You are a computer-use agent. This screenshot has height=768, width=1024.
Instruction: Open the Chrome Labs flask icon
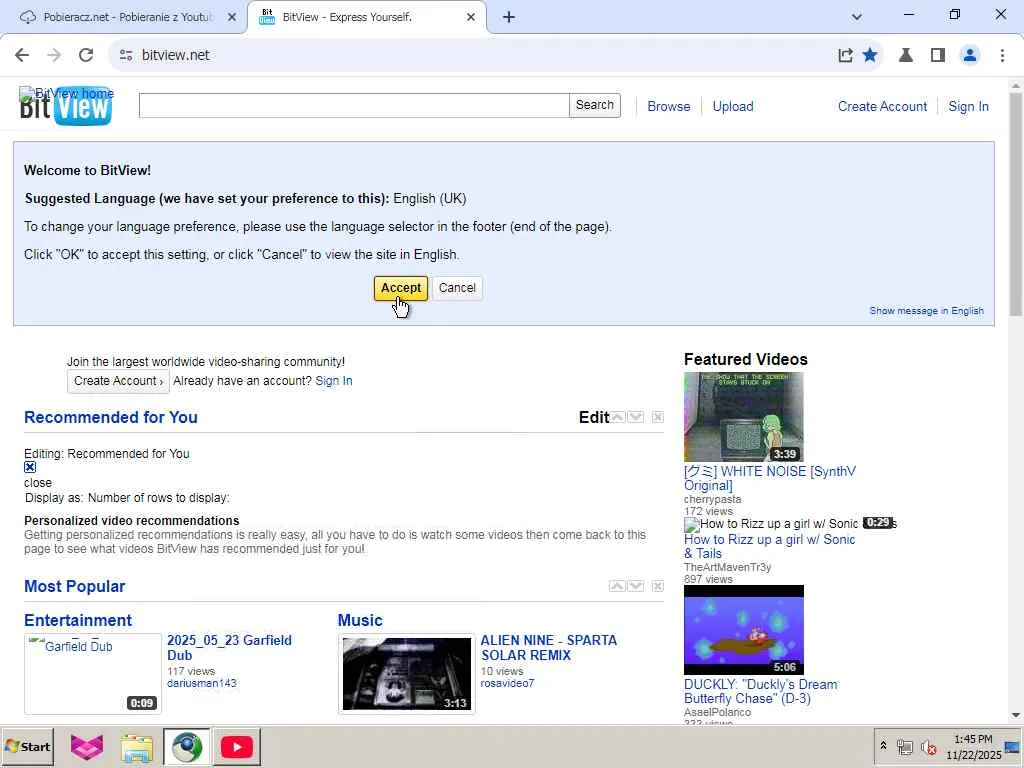click(906, 56)
